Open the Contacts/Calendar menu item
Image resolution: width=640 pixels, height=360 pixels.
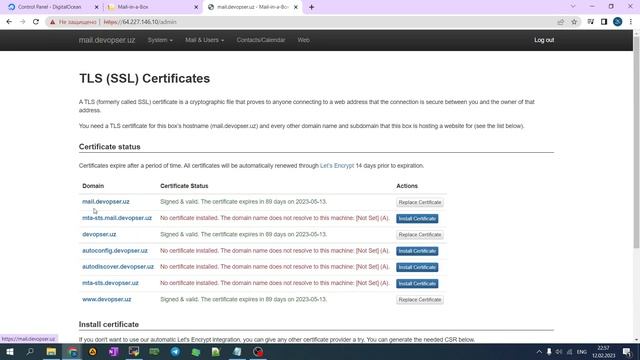point(261,40)
